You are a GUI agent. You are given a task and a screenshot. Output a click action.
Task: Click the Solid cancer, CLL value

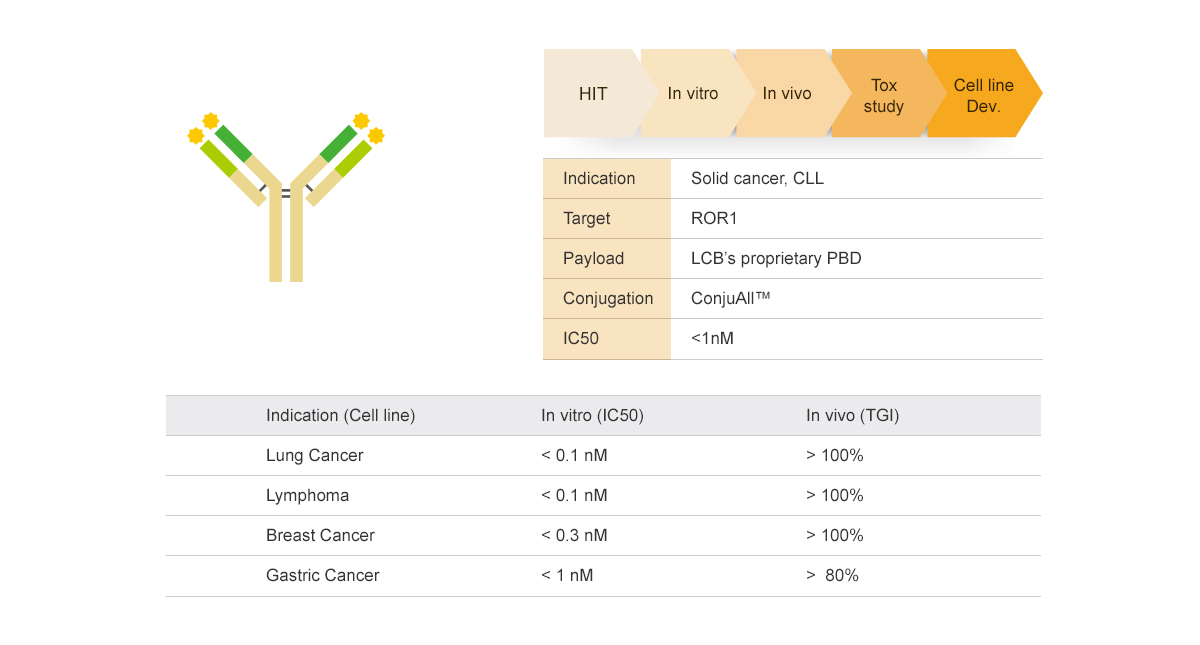[757, 179]
